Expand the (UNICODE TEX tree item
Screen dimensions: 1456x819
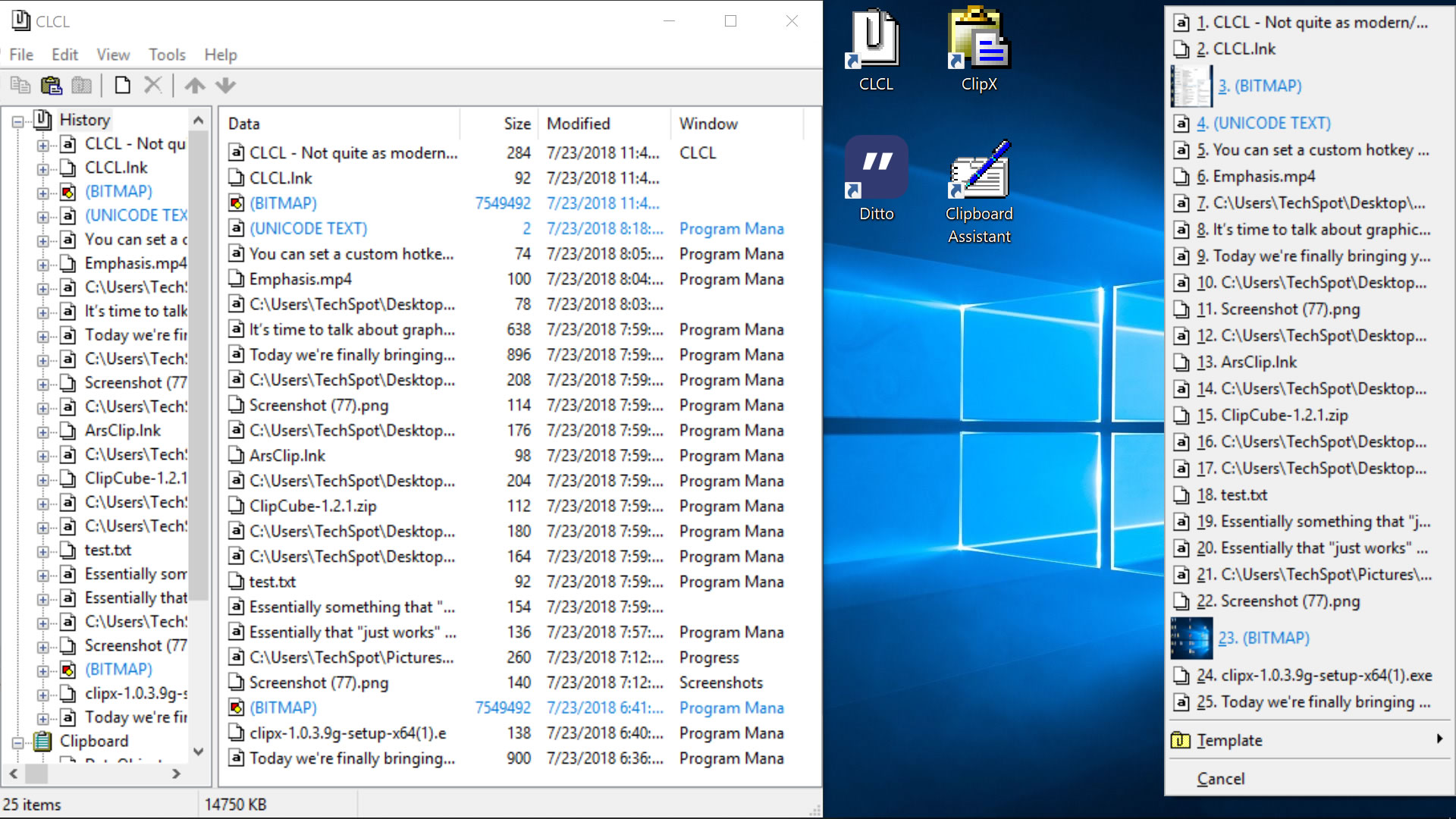click(x=43, y=216)
